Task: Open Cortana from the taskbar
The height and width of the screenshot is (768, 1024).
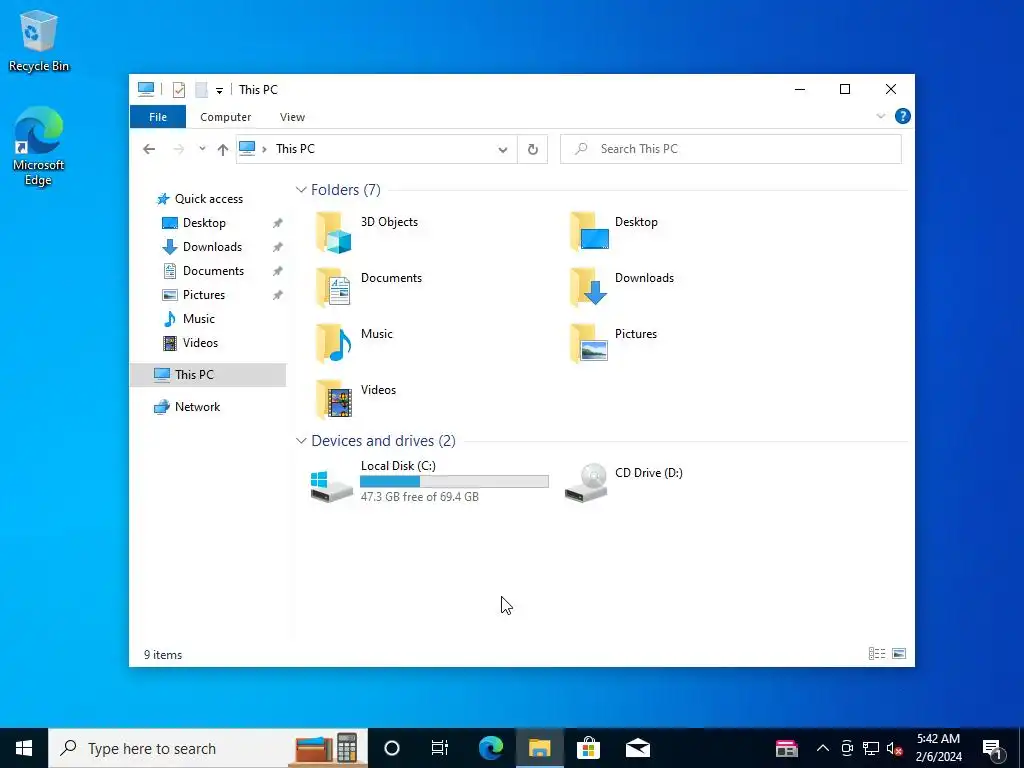Action: pyautogui.click(x=392, y=748)
